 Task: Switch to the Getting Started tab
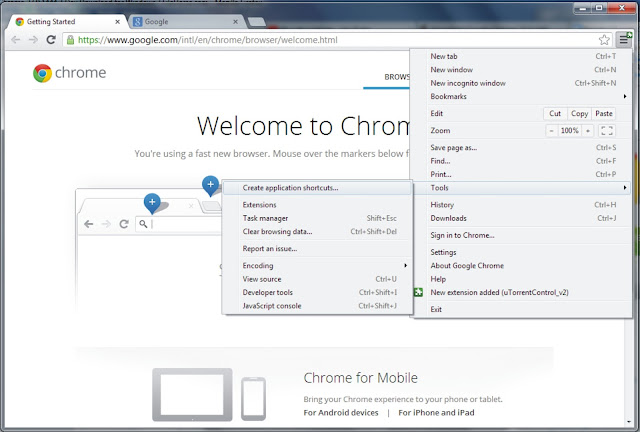[67, 22]
